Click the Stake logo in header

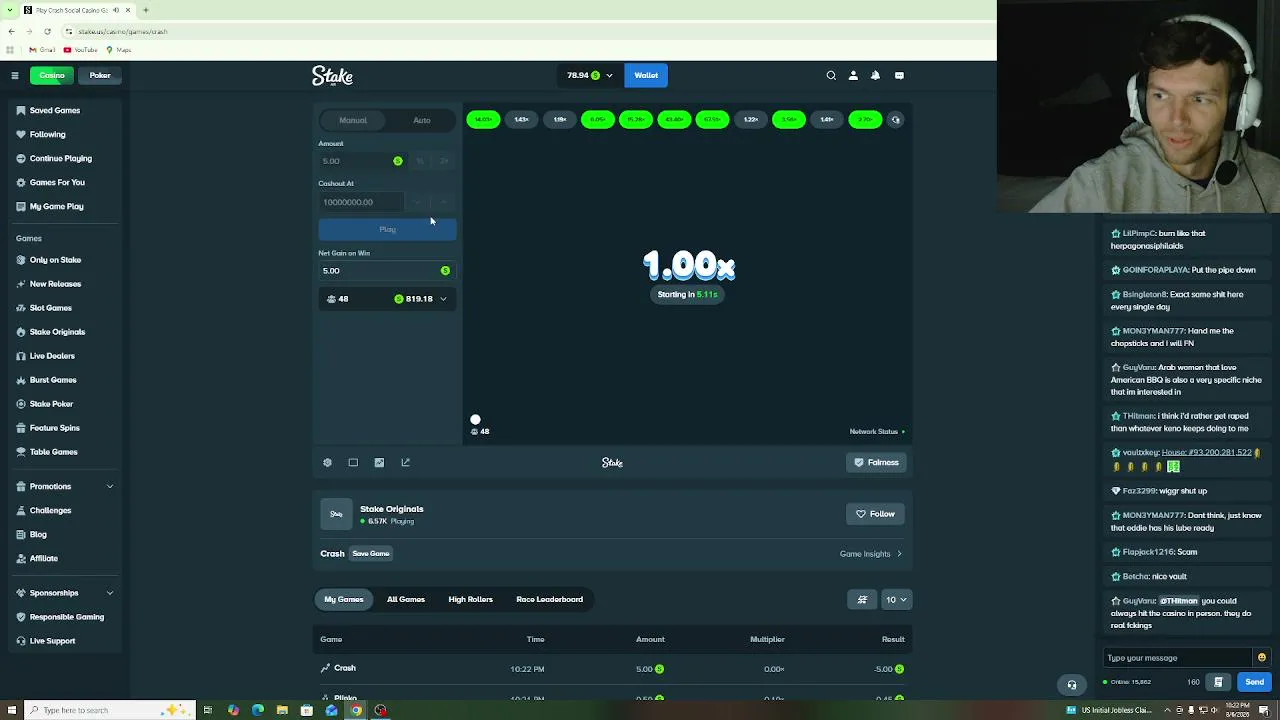click(x=332, y=76)
